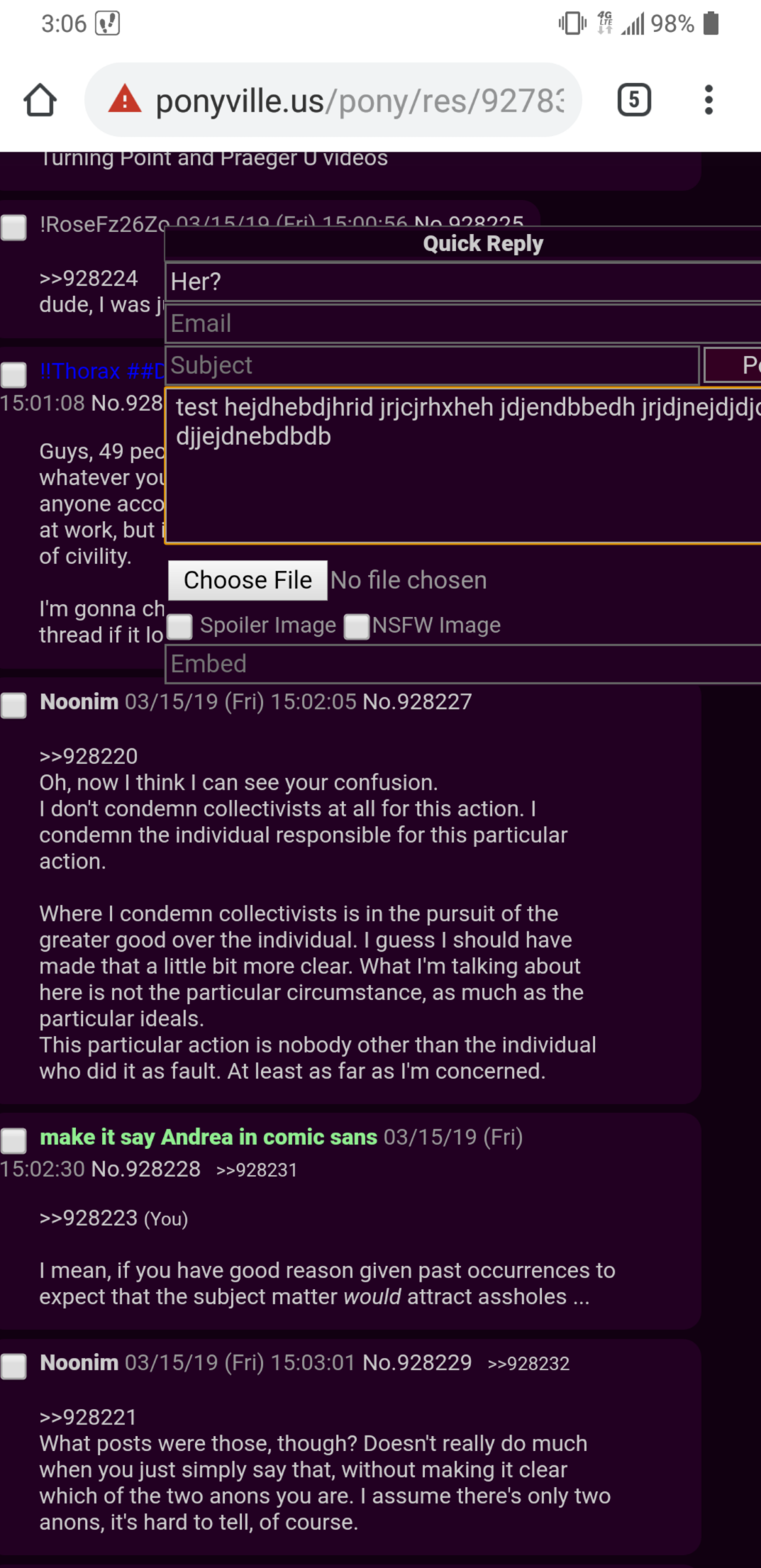The width and height of the screenshot is (761, 1568).
Task: Check the box for Noonim post No.928227
Action: [x=13, y=705]
